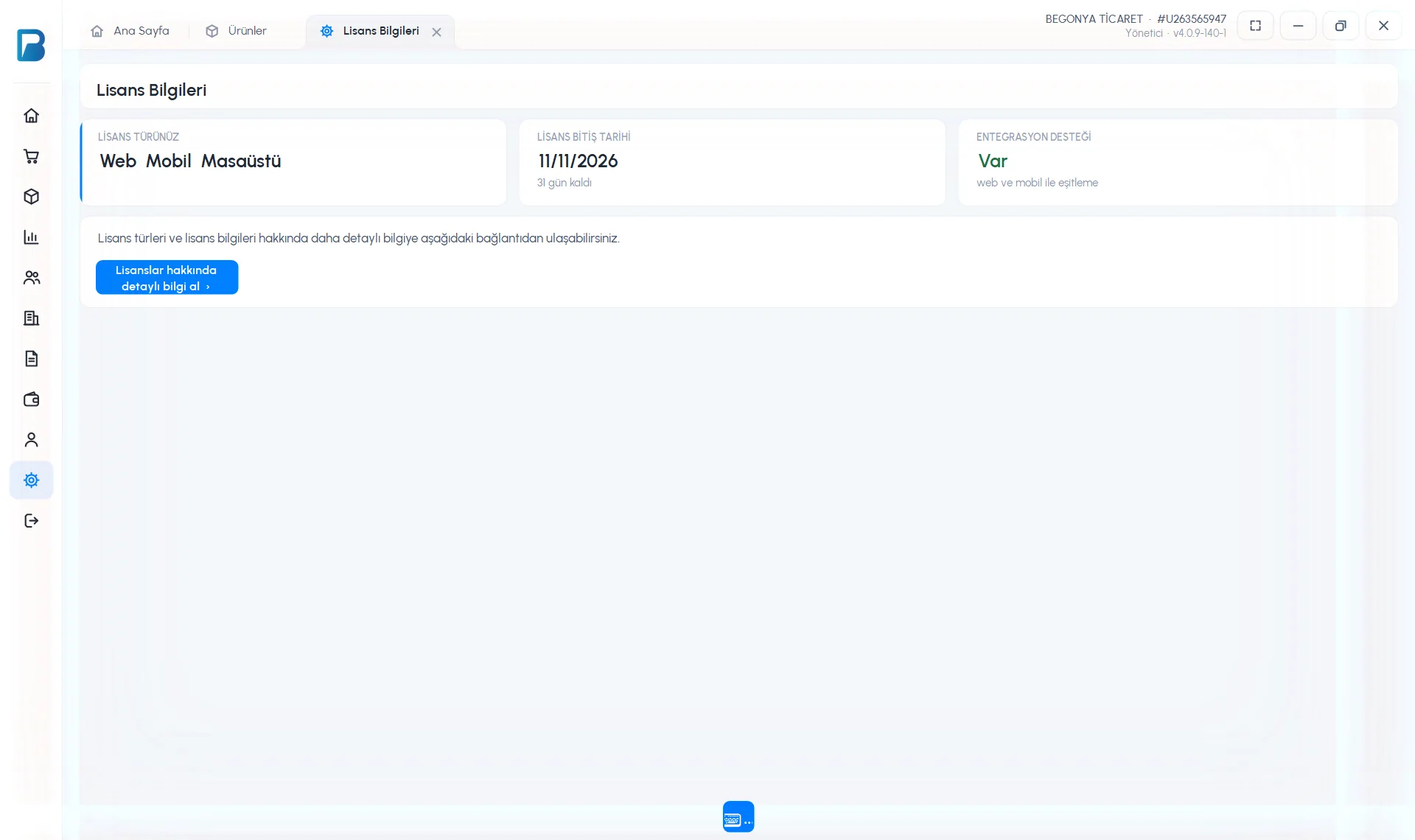Open the on-screen keyboard icon at bottom
This screenshot has width=1415, height=840.
pyautogui.click(x=738, y=817)
